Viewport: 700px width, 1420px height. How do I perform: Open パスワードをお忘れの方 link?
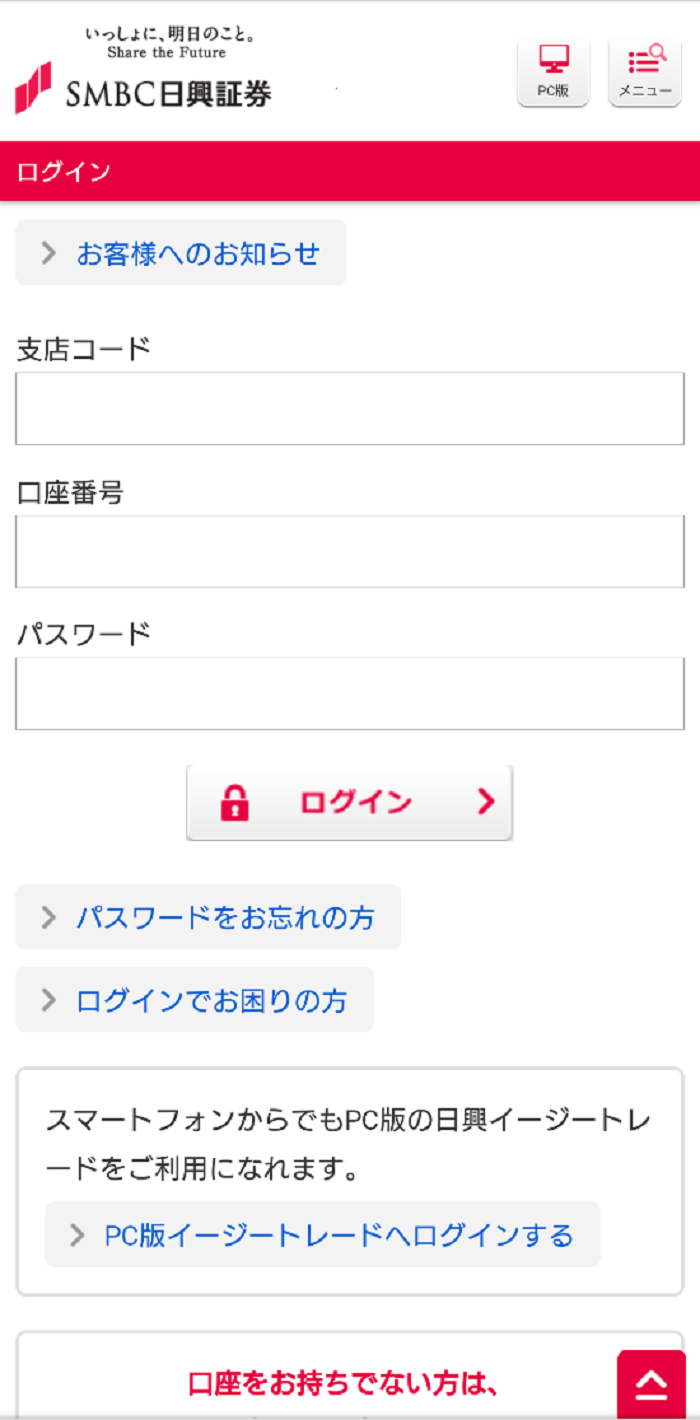point(225,917)
